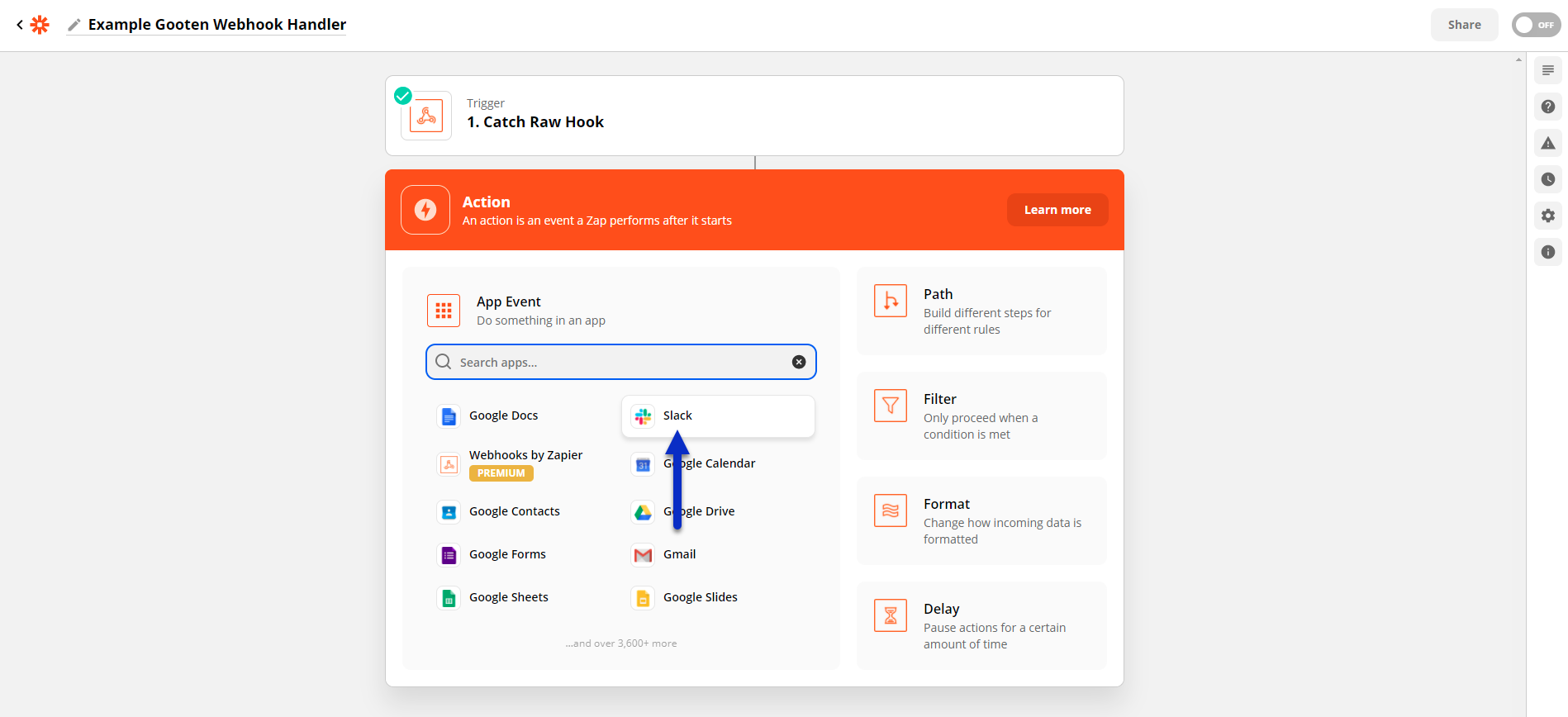The height and width of the screenshot is (717, 1568).
Task: Click the Google Forms icon
Action: tap(449, 555)
